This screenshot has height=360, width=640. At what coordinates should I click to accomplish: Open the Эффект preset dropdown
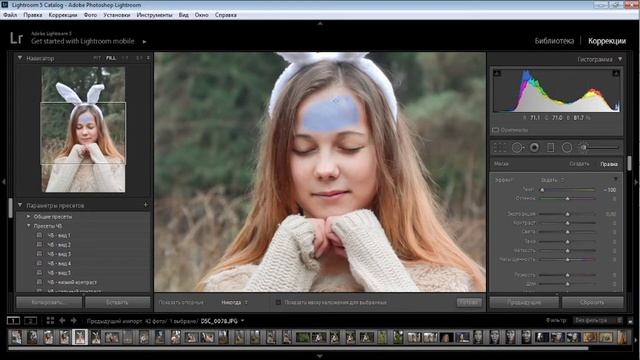pyautogui.click(x=553, y=180)
